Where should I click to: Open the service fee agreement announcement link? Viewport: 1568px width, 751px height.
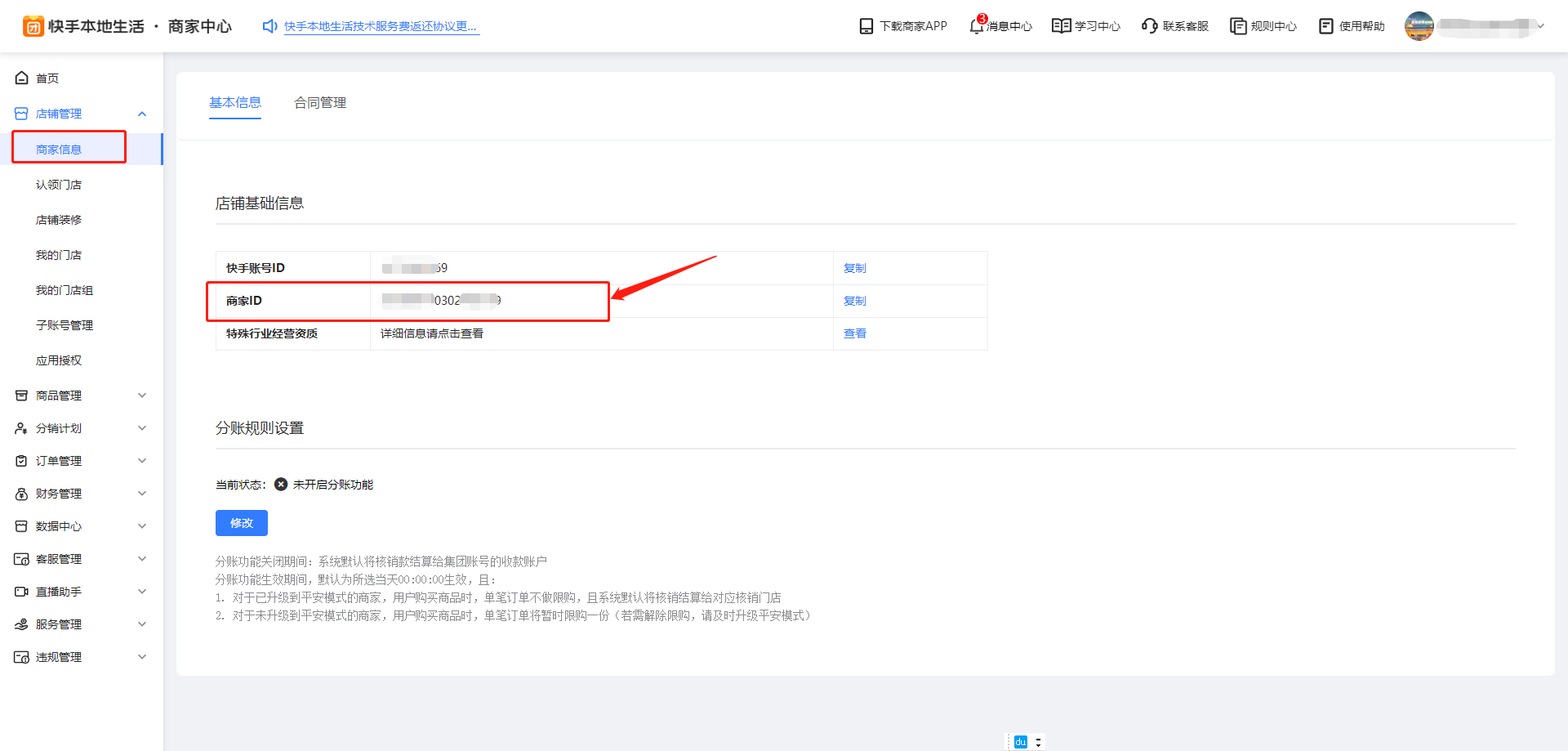[381, 26]
